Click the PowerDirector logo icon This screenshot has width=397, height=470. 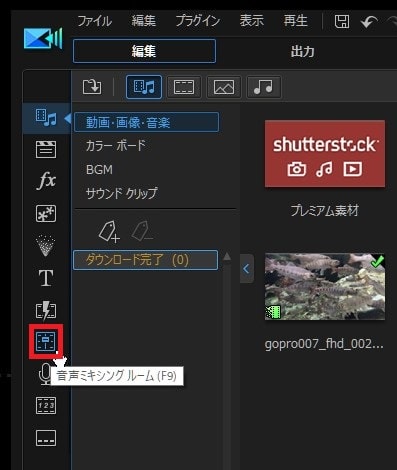click(43, 38)
